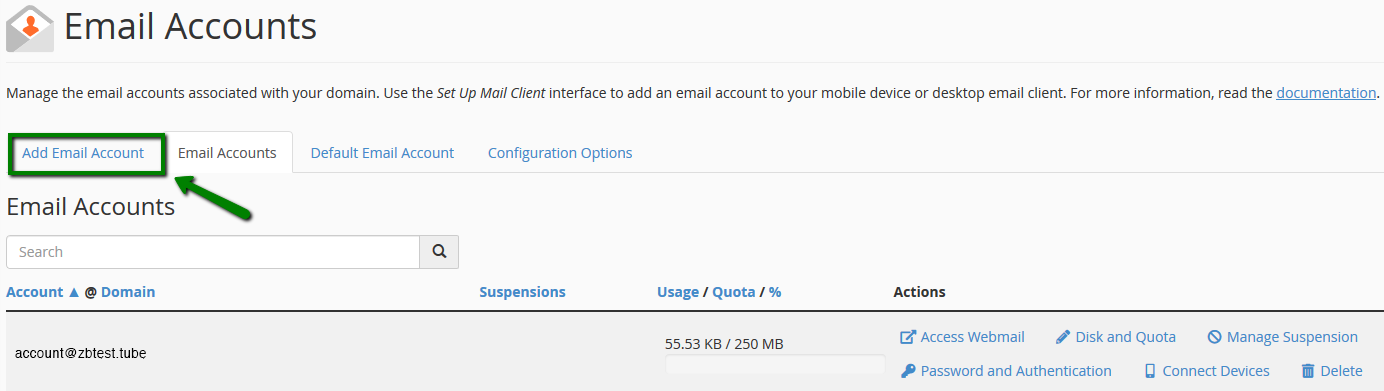Sort the table by Domain column
The width and height of the screenshot is (1384, 391).
[x=128, y=292]
